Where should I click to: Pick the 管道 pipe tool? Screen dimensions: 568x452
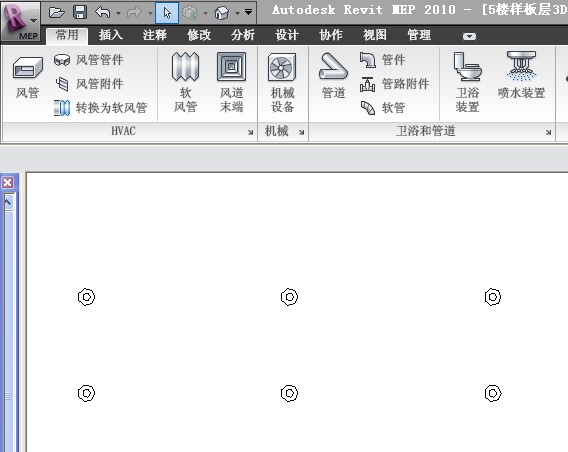coord(333,76)
